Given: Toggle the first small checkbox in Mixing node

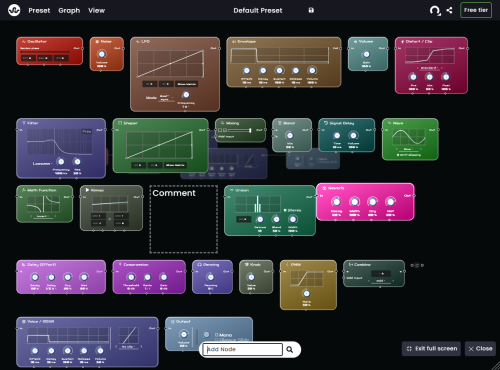Looking at the screenshot, I should pos(220,130).
